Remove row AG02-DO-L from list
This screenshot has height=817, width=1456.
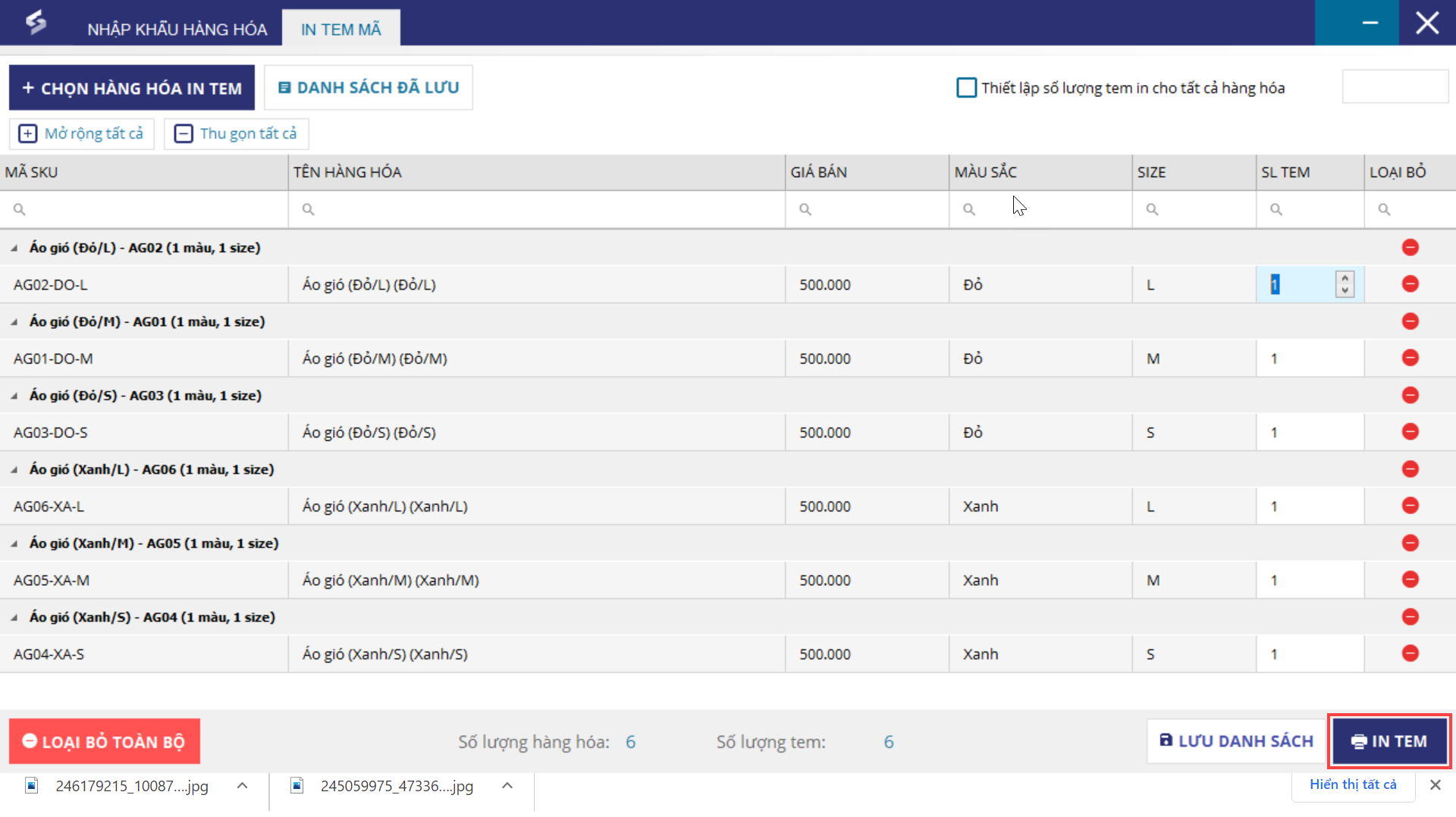click(x=1410, y=284)
